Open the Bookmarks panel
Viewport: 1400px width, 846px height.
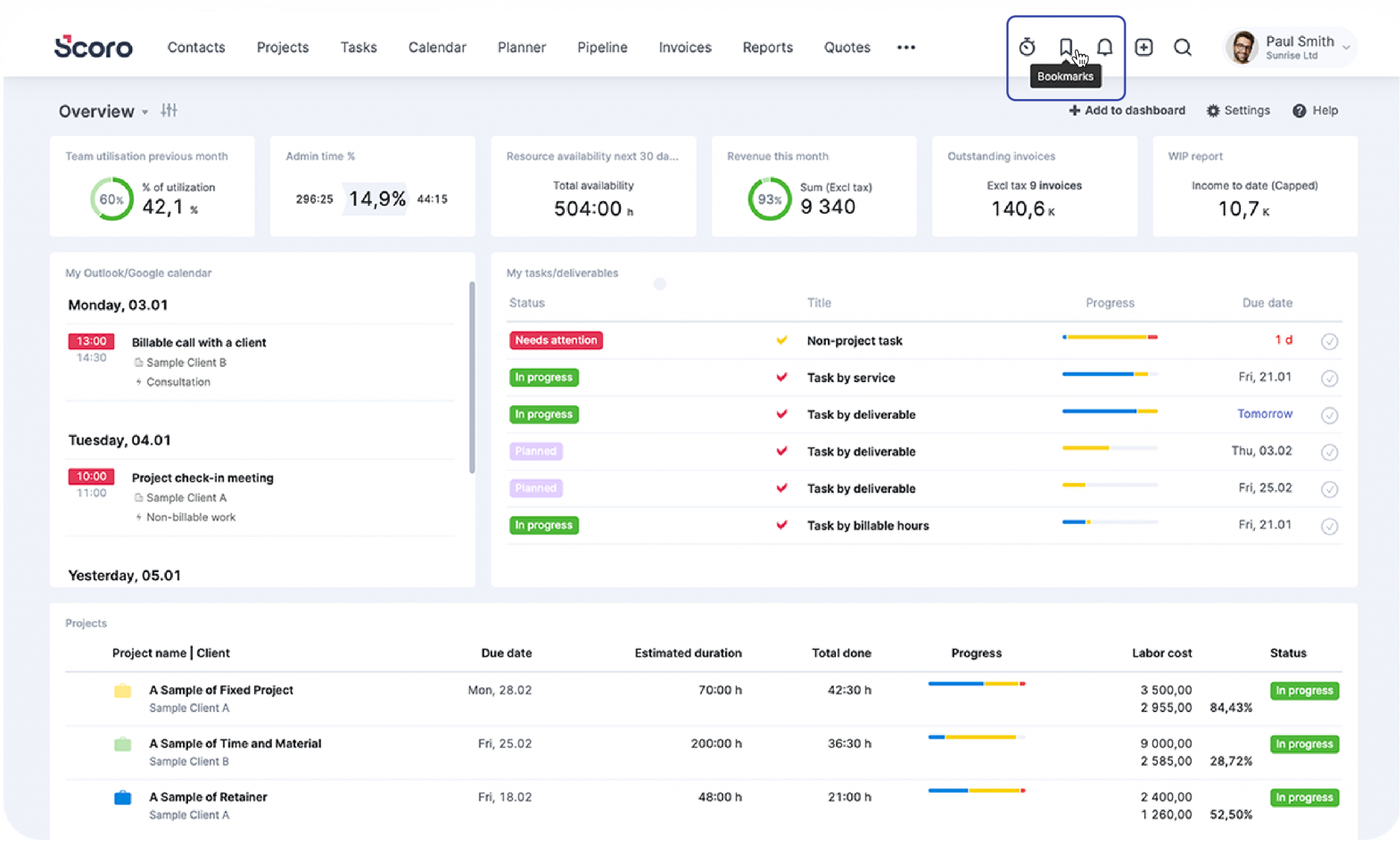tap(1065, 47)
